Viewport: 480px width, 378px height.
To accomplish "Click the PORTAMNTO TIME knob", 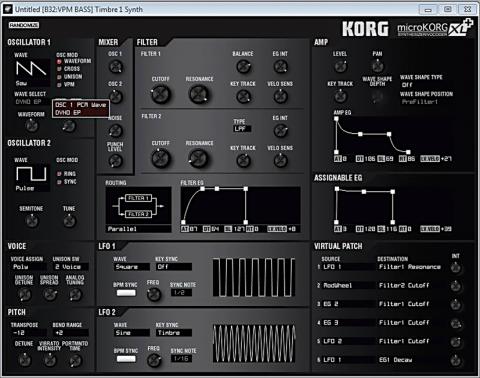I will coord(75,360).
